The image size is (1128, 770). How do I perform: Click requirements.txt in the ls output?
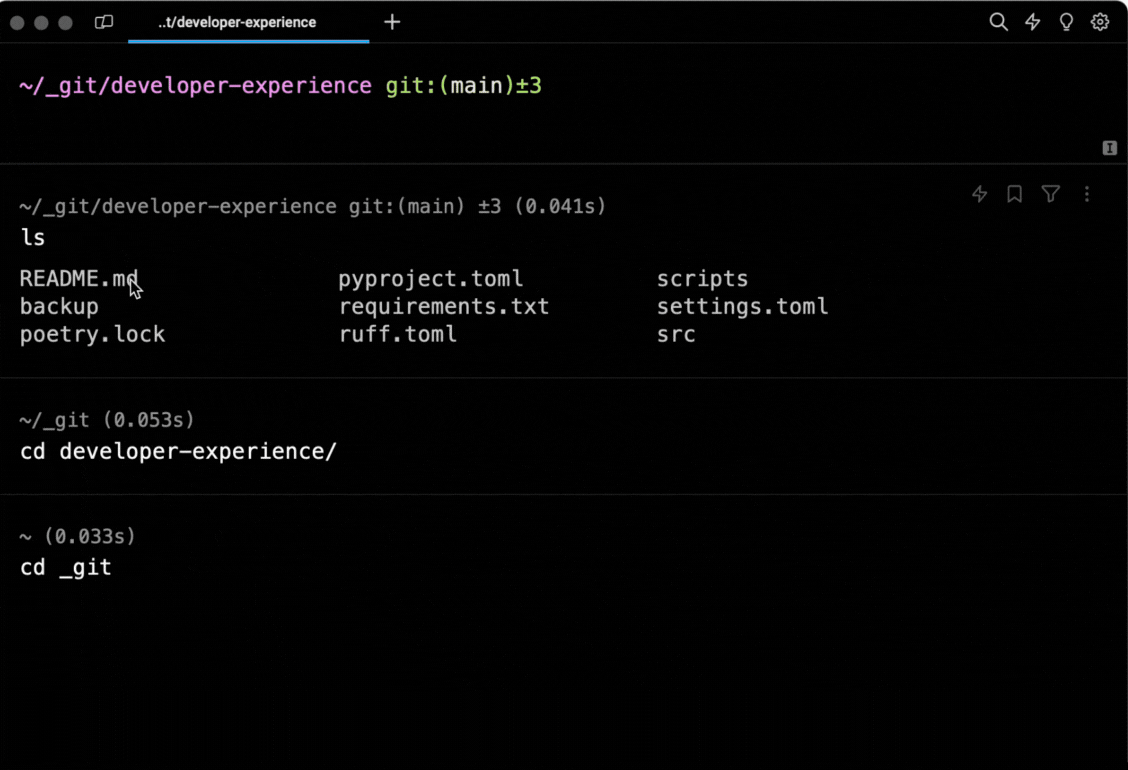[x=443, y=307]
